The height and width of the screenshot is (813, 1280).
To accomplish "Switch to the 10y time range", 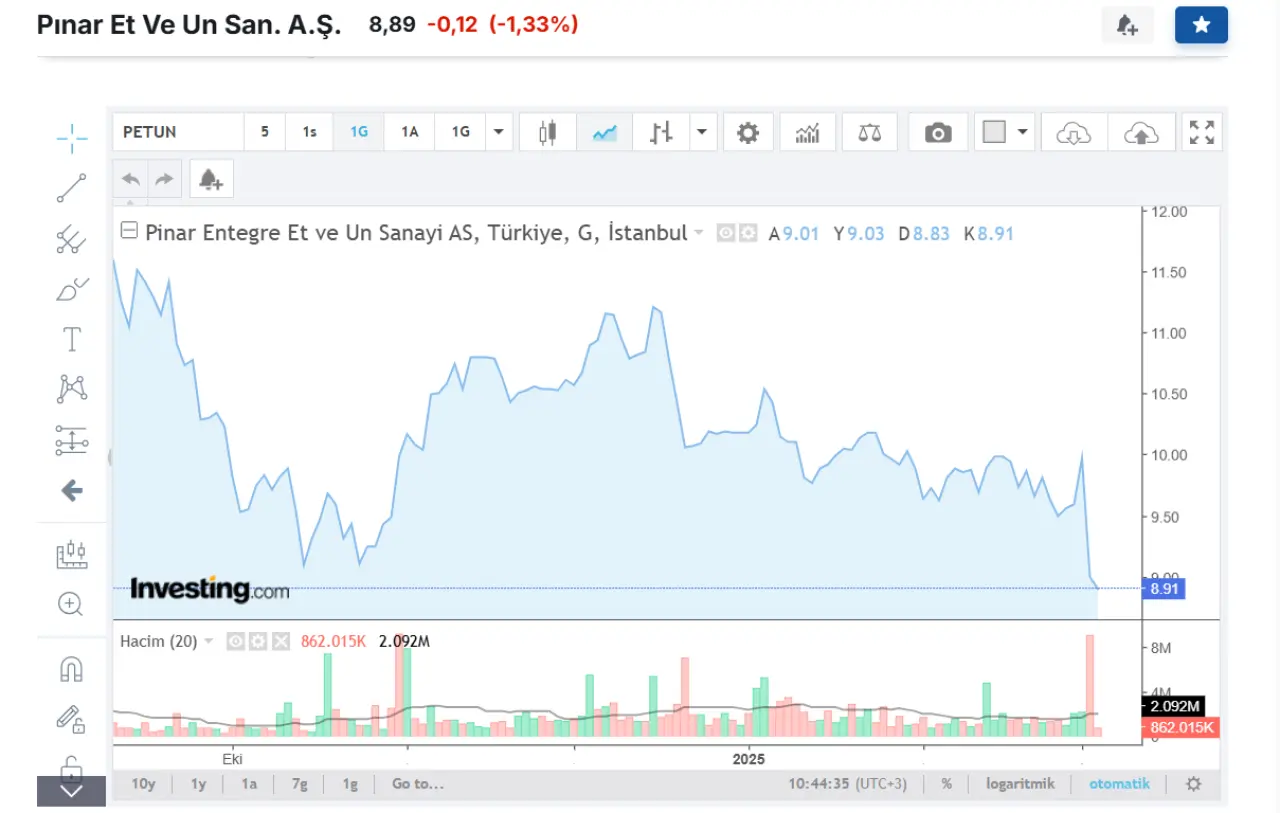I will [143, 784].
